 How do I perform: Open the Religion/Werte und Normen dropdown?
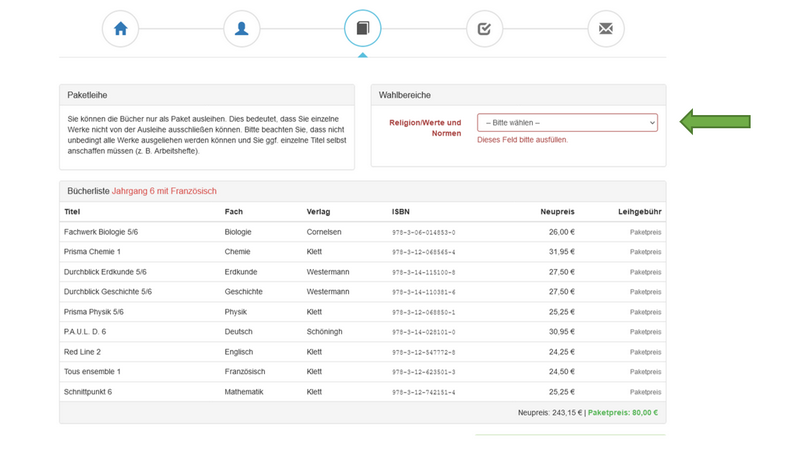(567, 123)
